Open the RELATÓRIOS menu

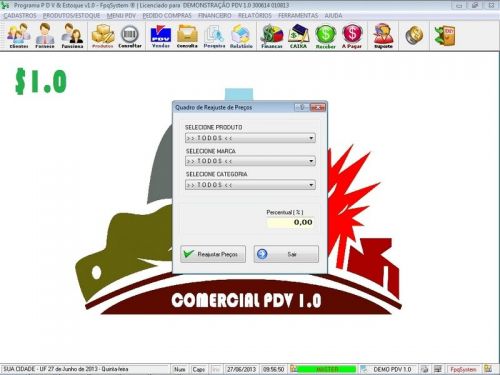(255, 16)
